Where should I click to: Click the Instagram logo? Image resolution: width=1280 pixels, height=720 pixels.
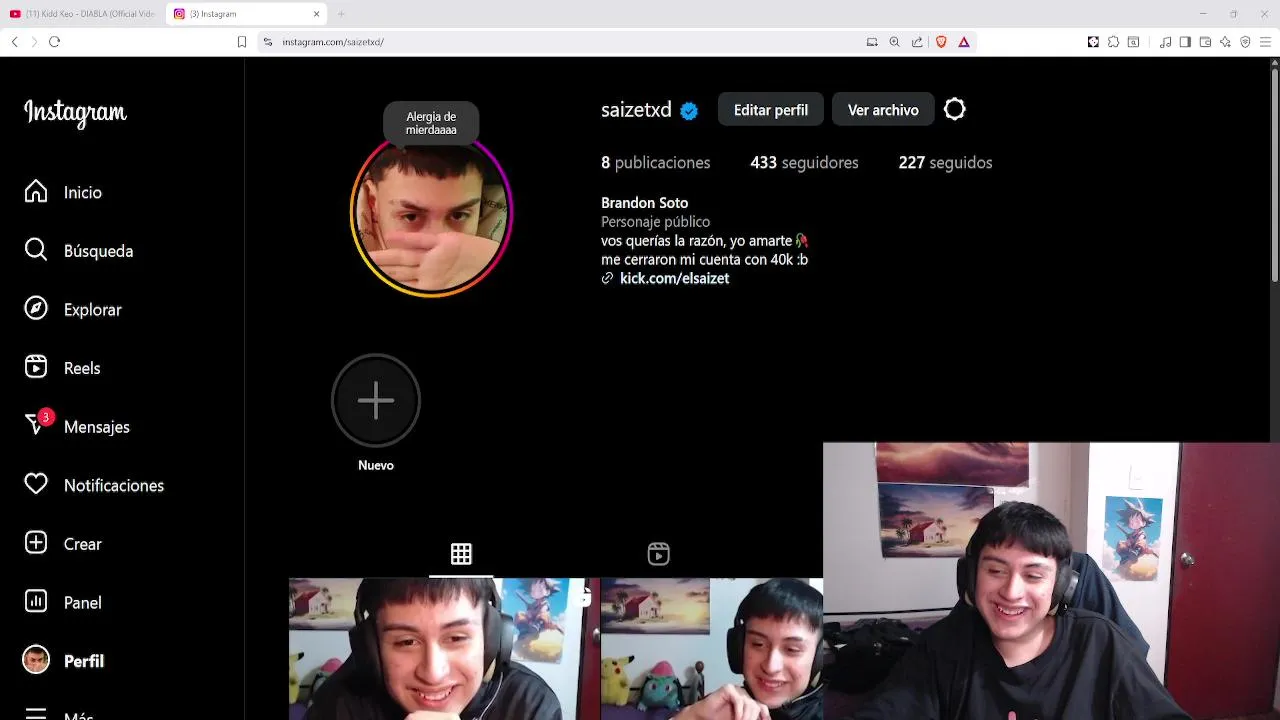pyautogui.click(x=75, y=113)
